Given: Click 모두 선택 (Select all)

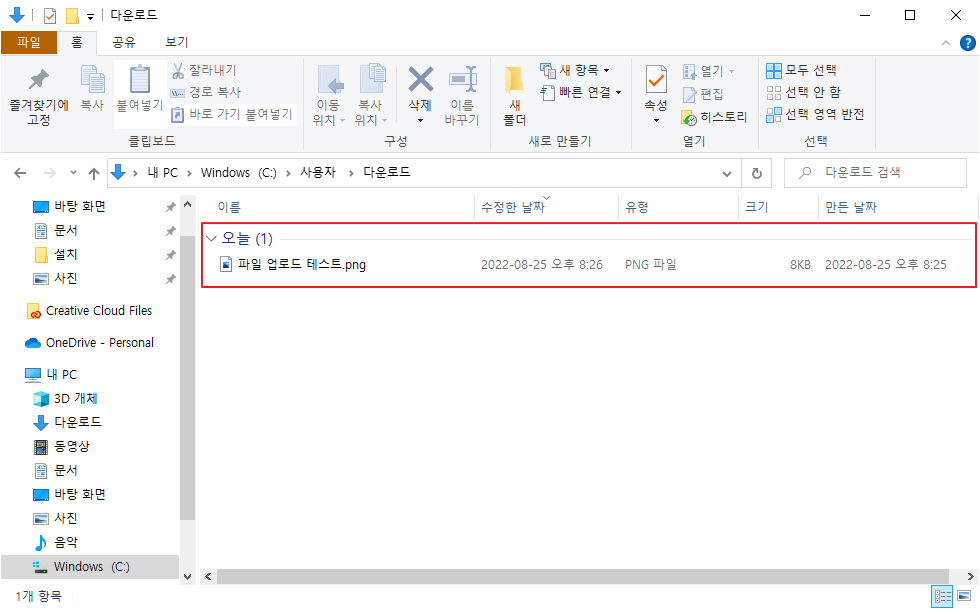Looking at the screenshot, I should click(x=801, y=70).
